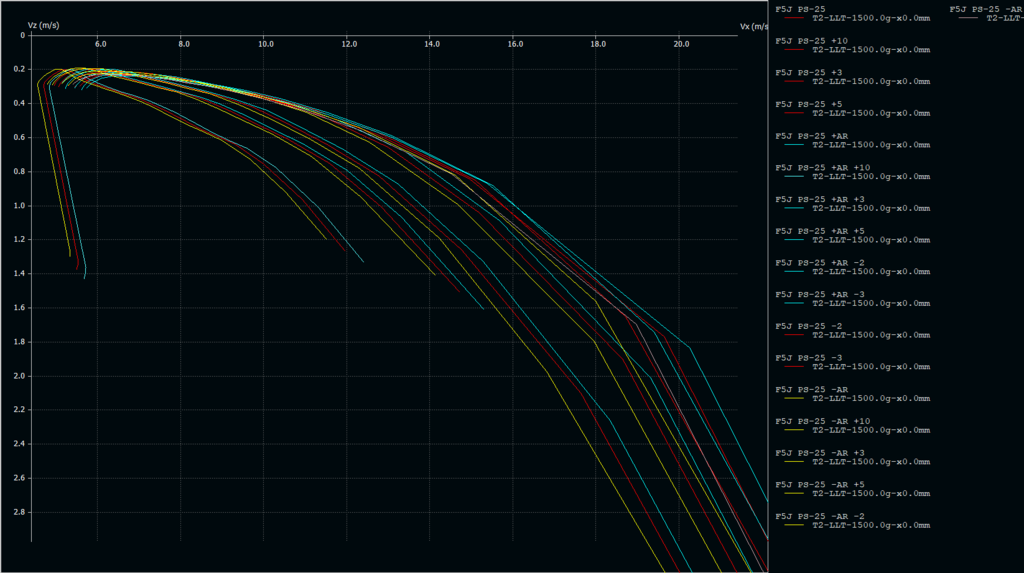Select the 'F5J PS-25 +AR +3' legend entry

[820, 199]
